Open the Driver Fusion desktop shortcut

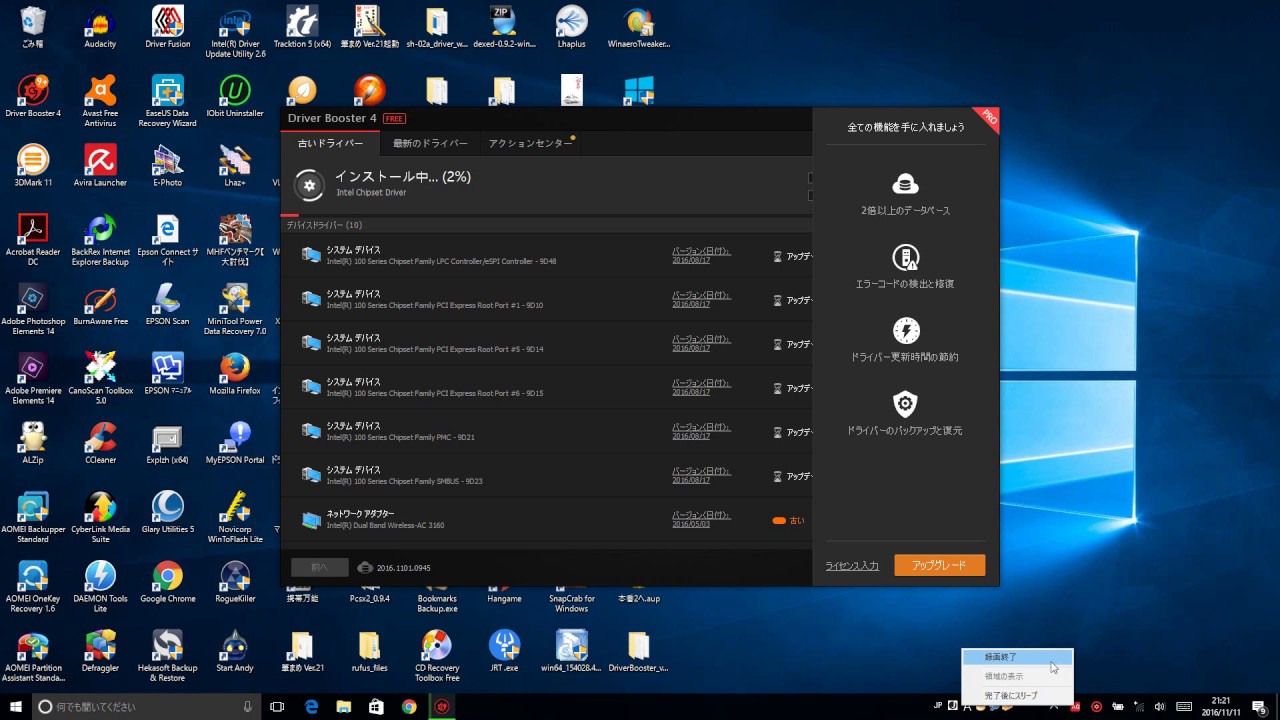point(167,28)
